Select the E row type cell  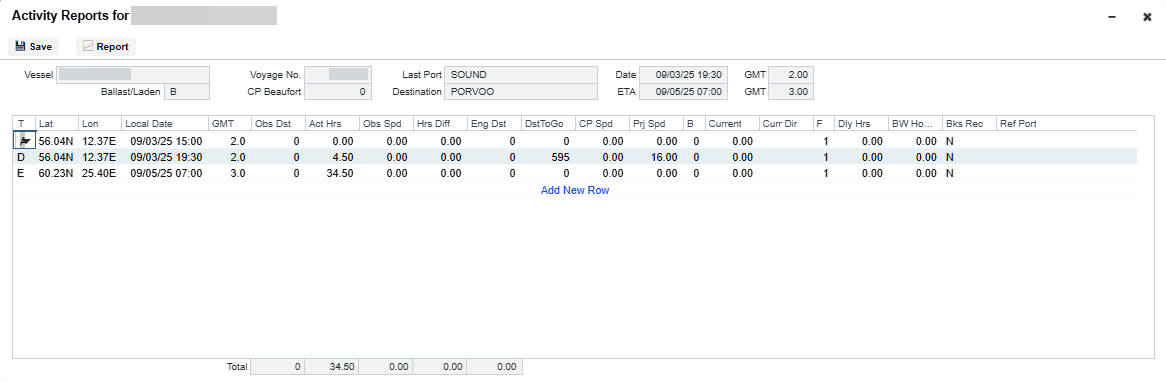pyautogui.click(x=21, y=173)
